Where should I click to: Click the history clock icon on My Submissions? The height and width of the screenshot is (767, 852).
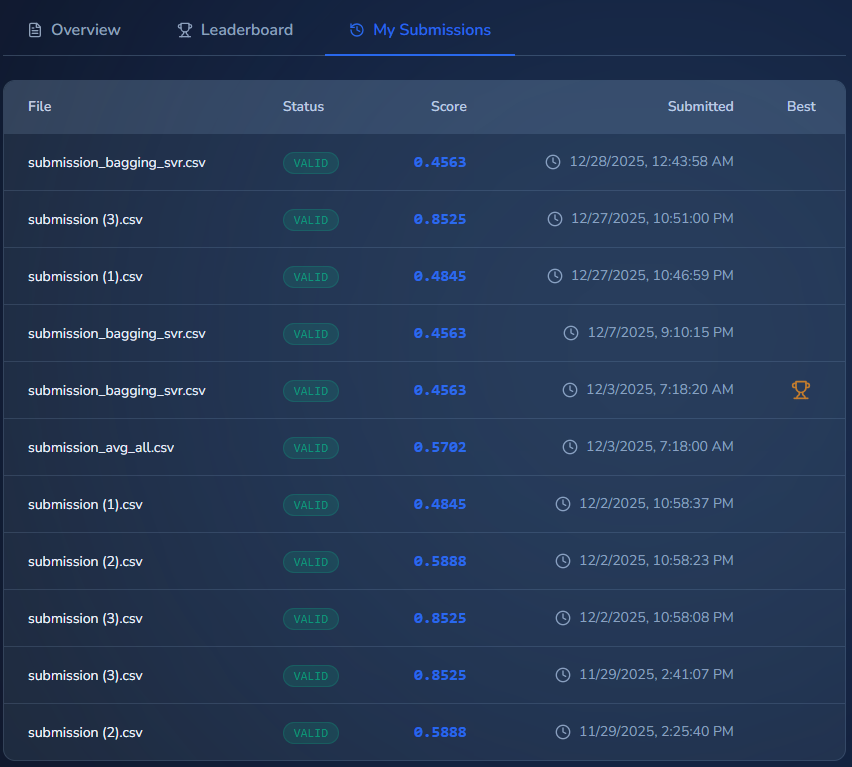pyautogui.click(x=357, y=30)
